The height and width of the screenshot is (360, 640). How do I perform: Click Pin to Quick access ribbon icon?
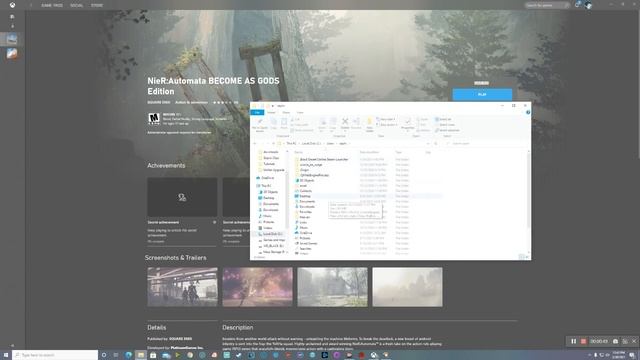tap(260, 124)
